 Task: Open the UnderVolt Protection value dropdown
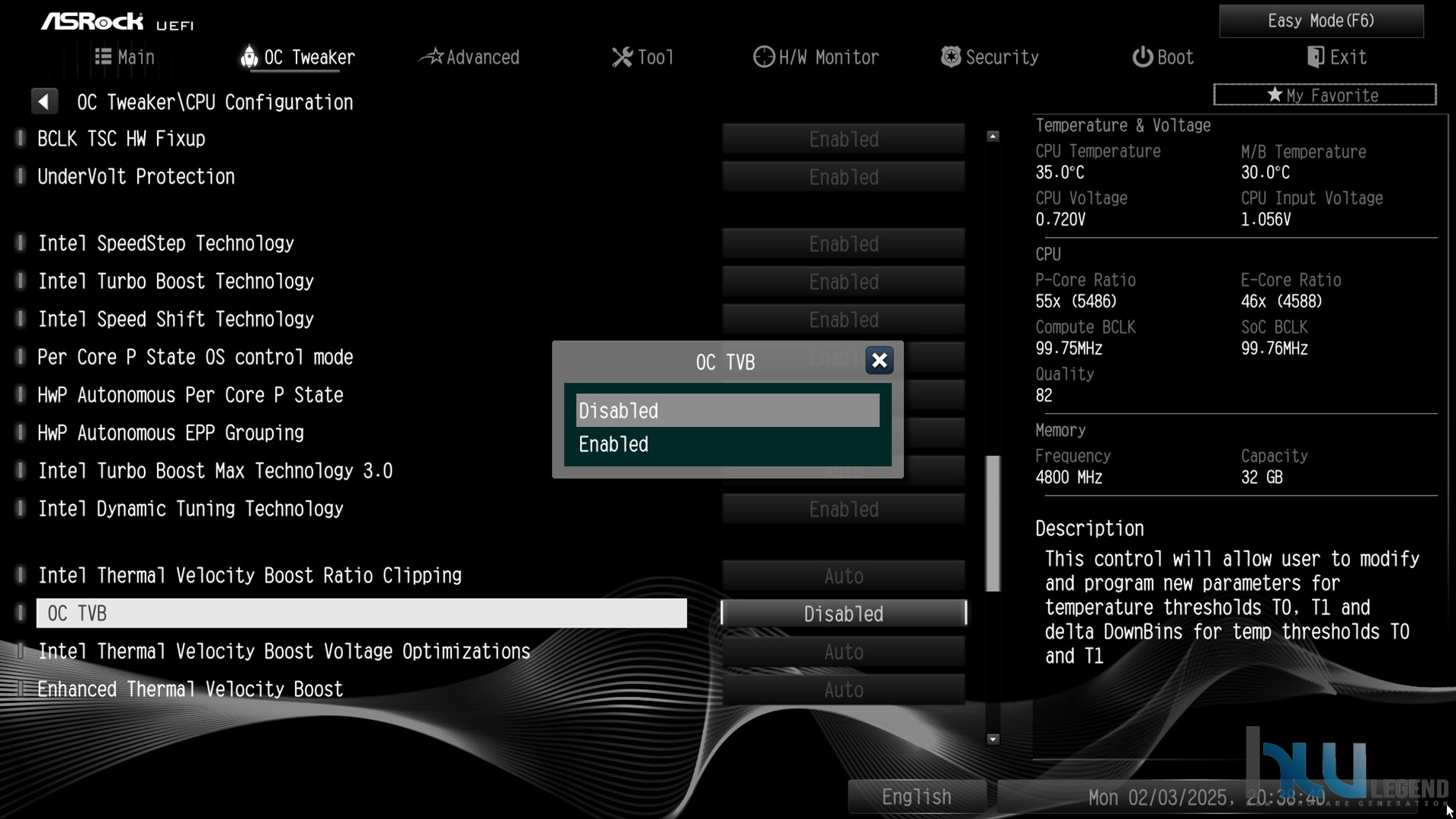point(843,177)
